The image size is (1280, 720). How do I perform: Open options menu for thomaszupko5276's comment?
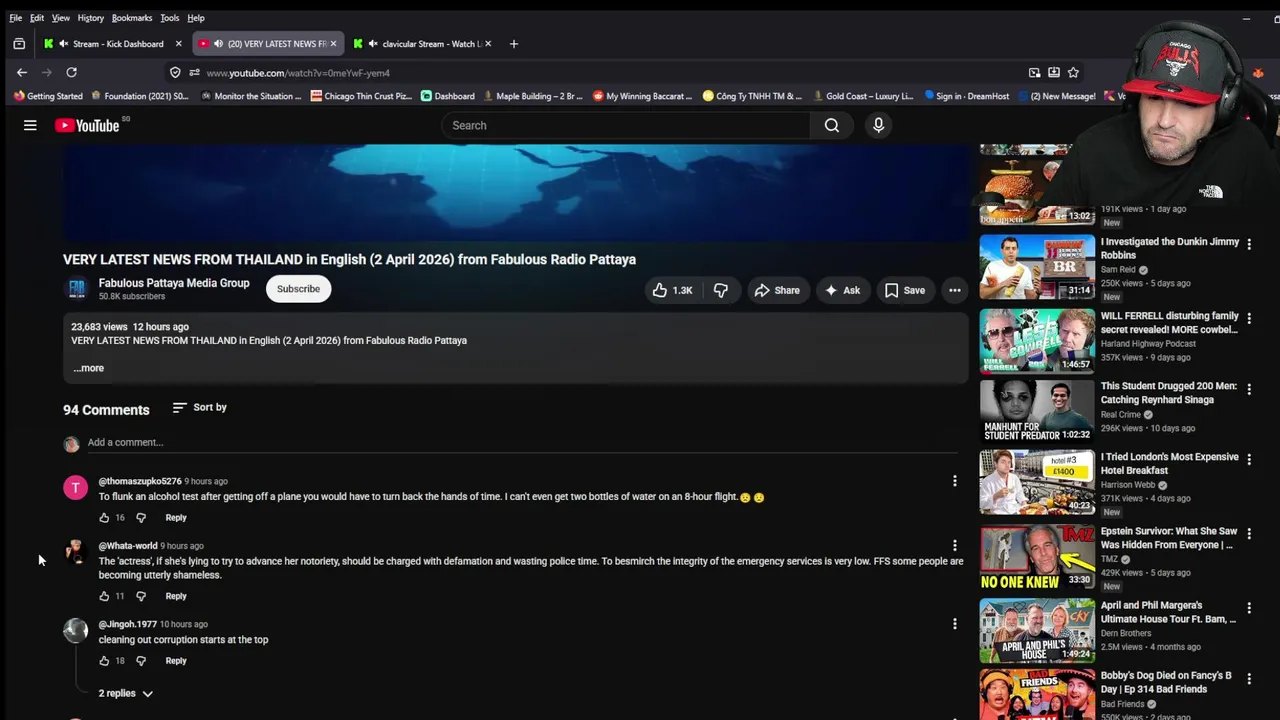pos(955,481)
